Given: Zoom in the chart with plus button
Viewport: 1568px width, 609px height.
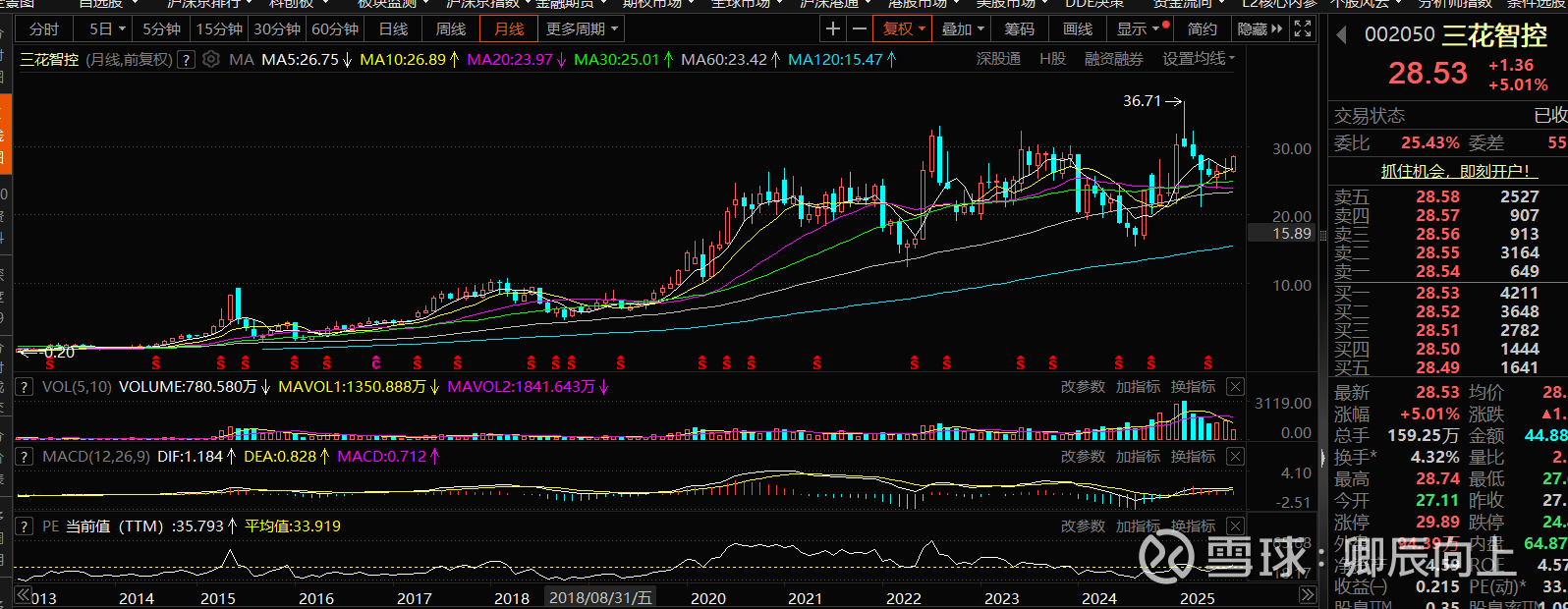Looking at the screenshot, I should 833,28.
